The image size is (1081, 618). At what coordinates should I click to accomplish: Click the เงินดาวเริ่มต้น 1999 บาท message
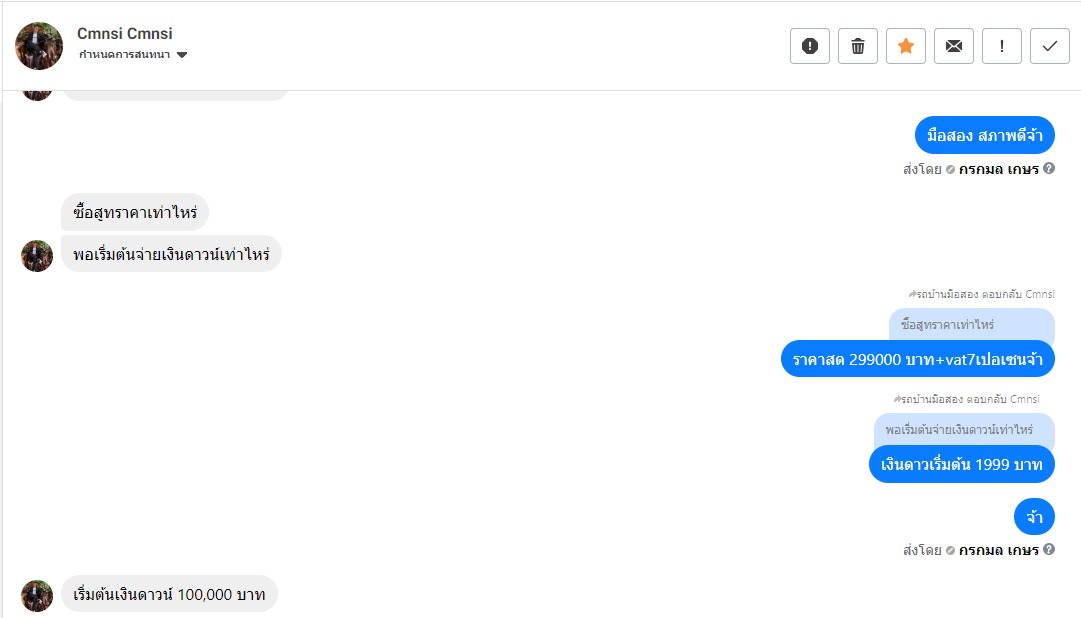[961, 464]
